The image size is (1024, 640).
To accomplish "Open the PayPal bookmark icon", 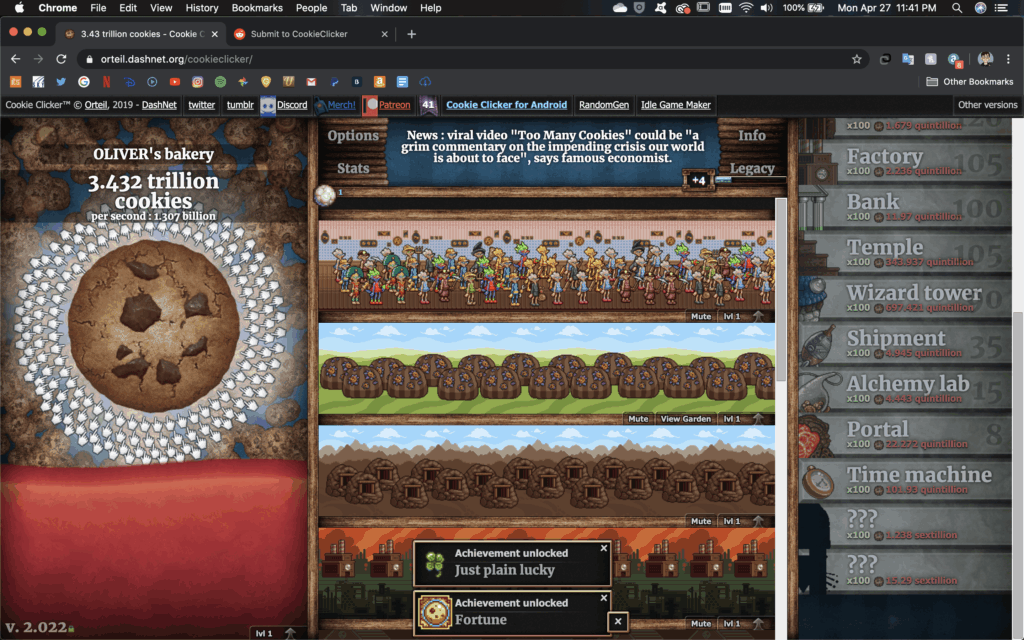I will (x=334, y=82).
